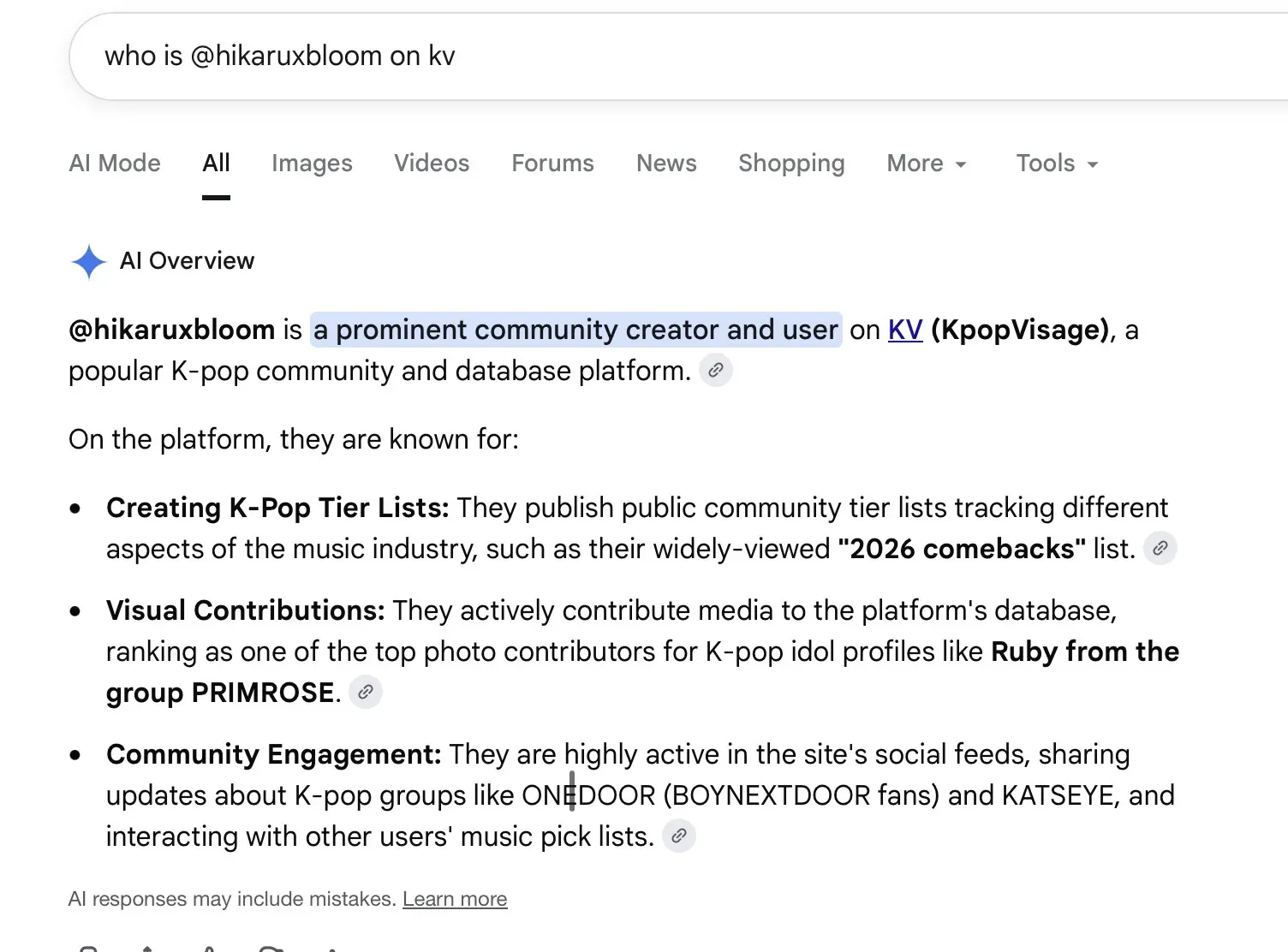Click source link icon after '2026 comebacks list'

pos(1160,549)
